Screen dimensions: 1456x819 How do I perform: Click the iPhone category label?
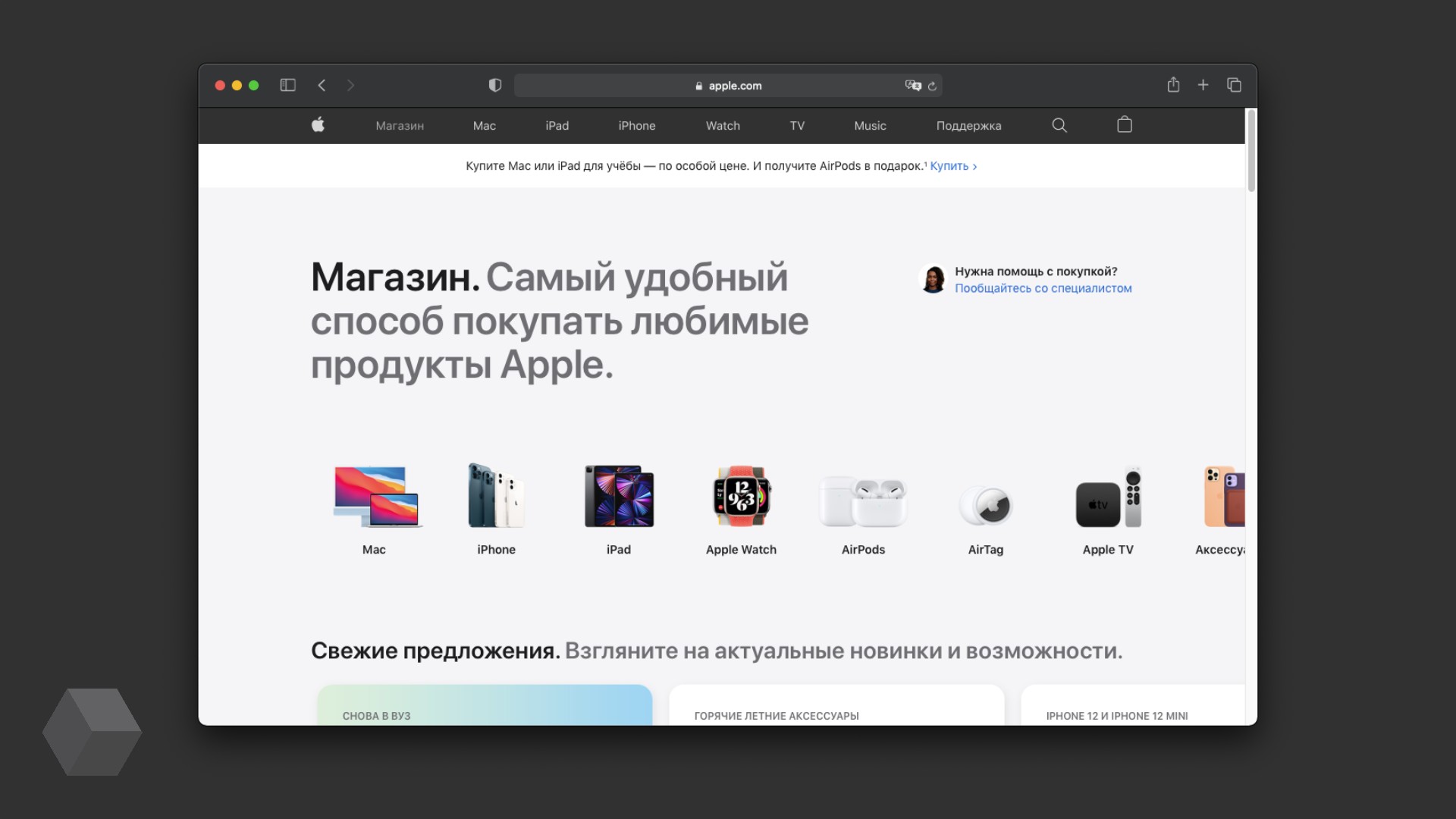(496, 550)
